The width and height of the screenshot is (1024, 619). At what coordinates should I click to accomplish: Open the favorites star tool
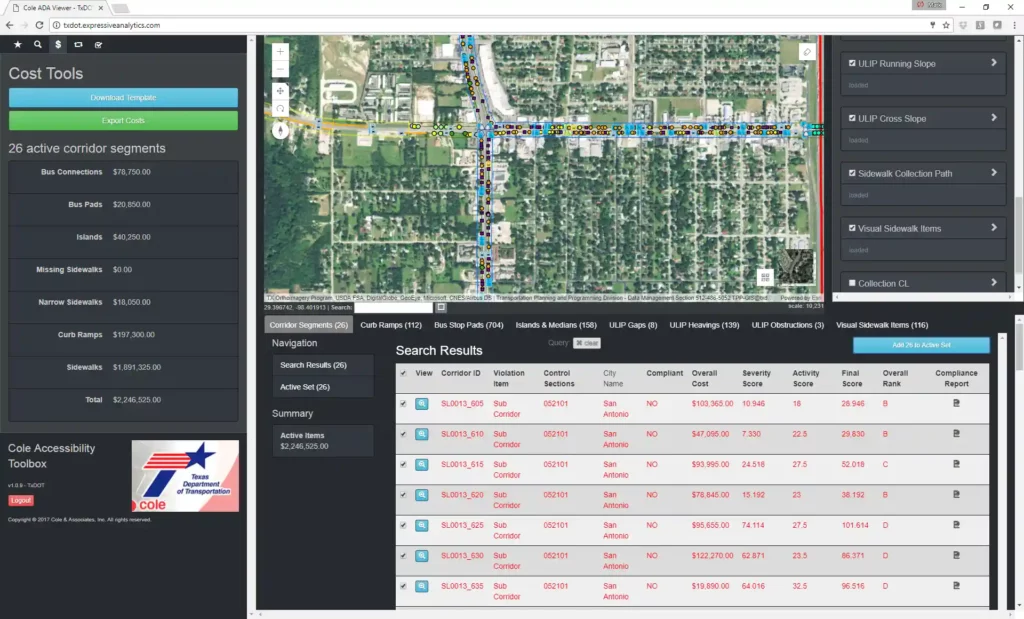(18, 44)
